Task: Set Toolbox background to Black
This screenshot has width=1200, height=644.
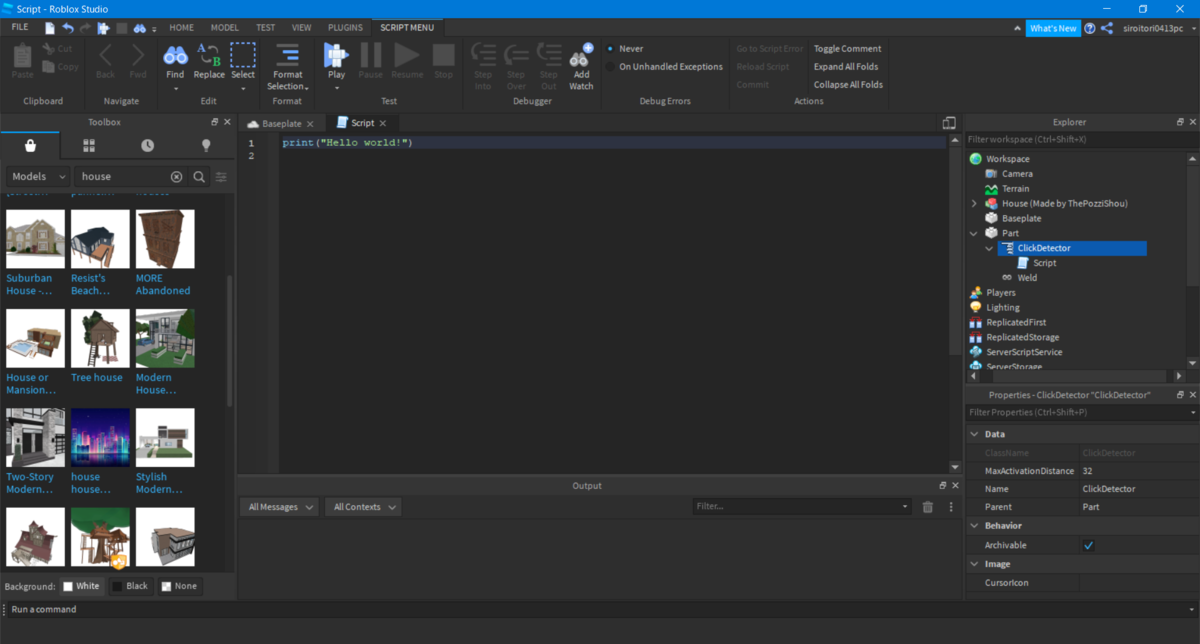Action: pyautogui.click(x=130, y=586)
